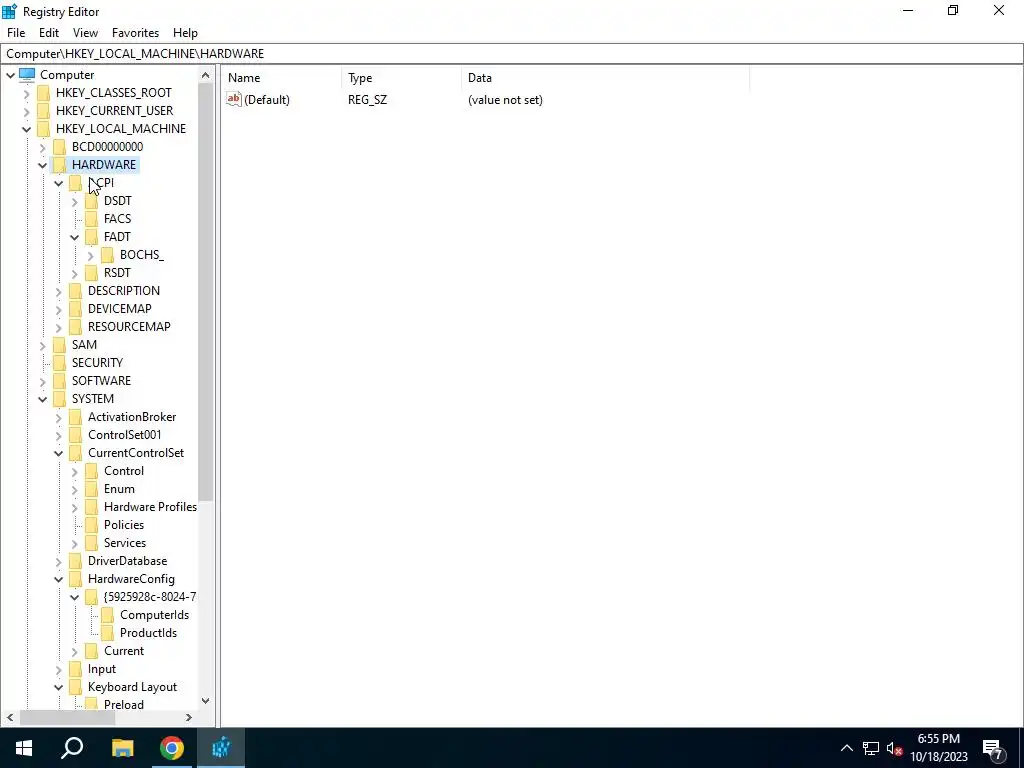Click the registry path address bar
1024x768 pixels.
pos(512,54)
